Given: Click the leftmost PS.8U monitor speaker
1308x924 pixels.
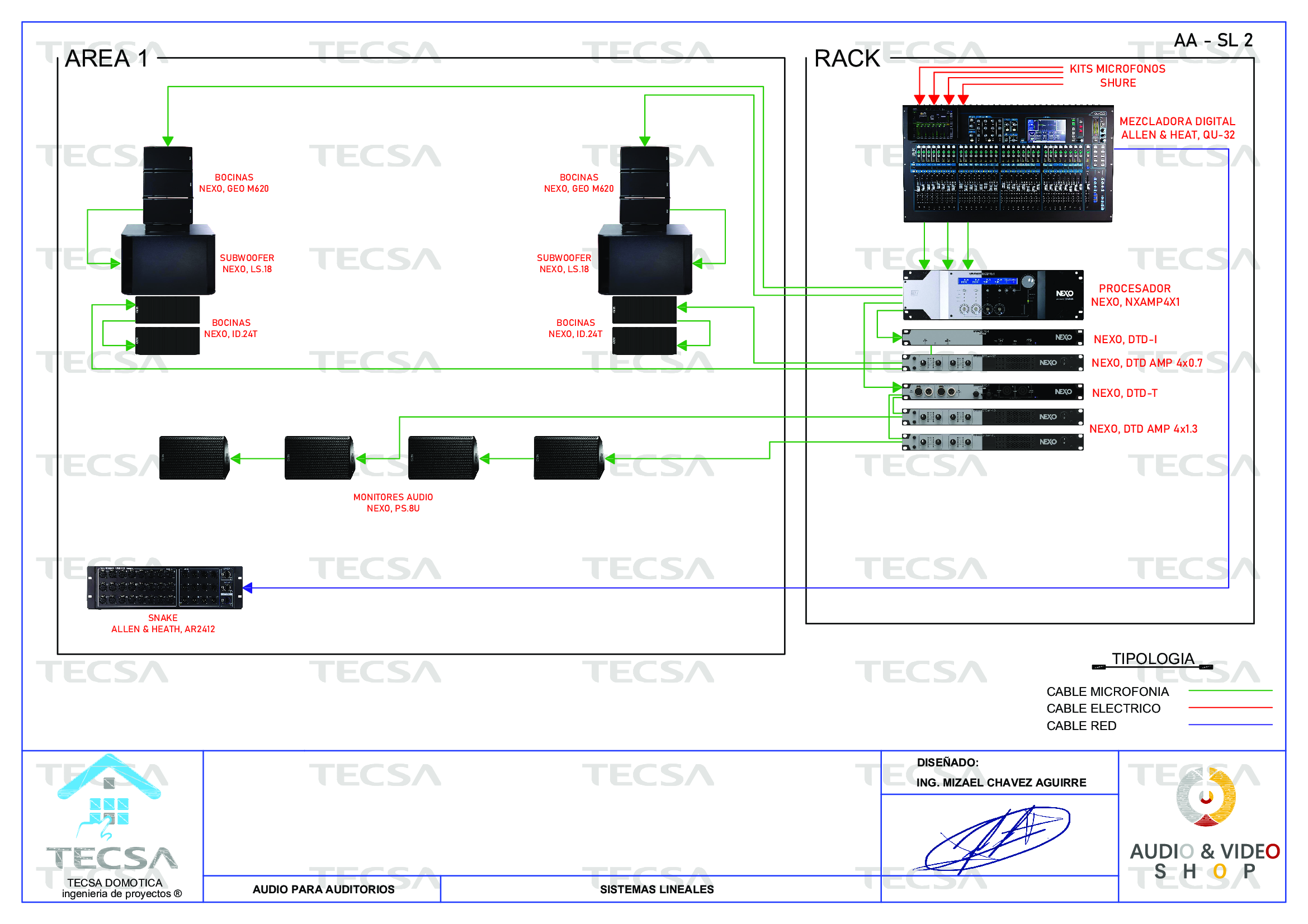Looking at the screenshot, I should 195,458.
